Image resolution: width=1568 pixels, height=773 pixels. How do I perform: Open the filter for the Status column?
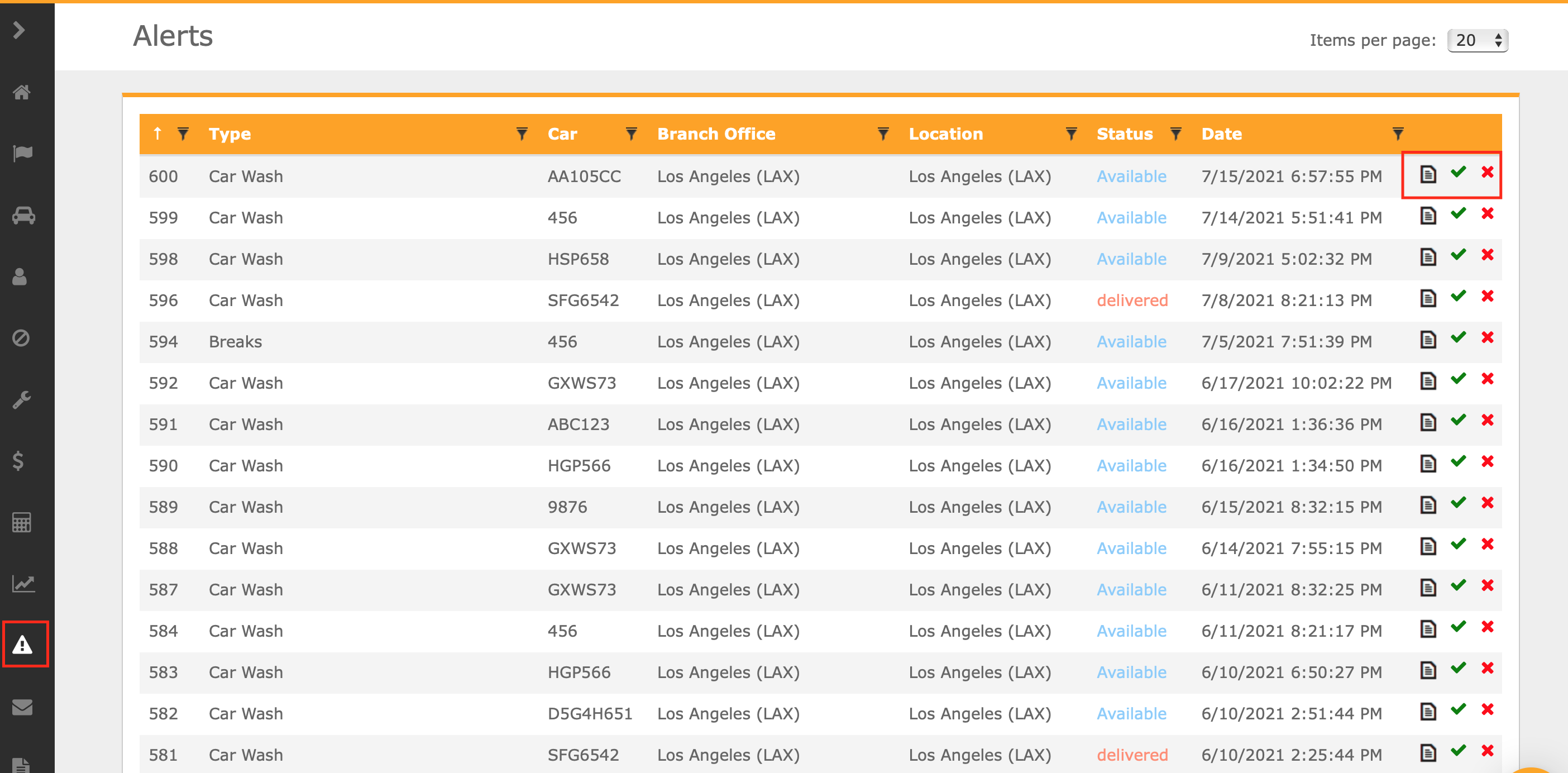[x=1176, y=133]
